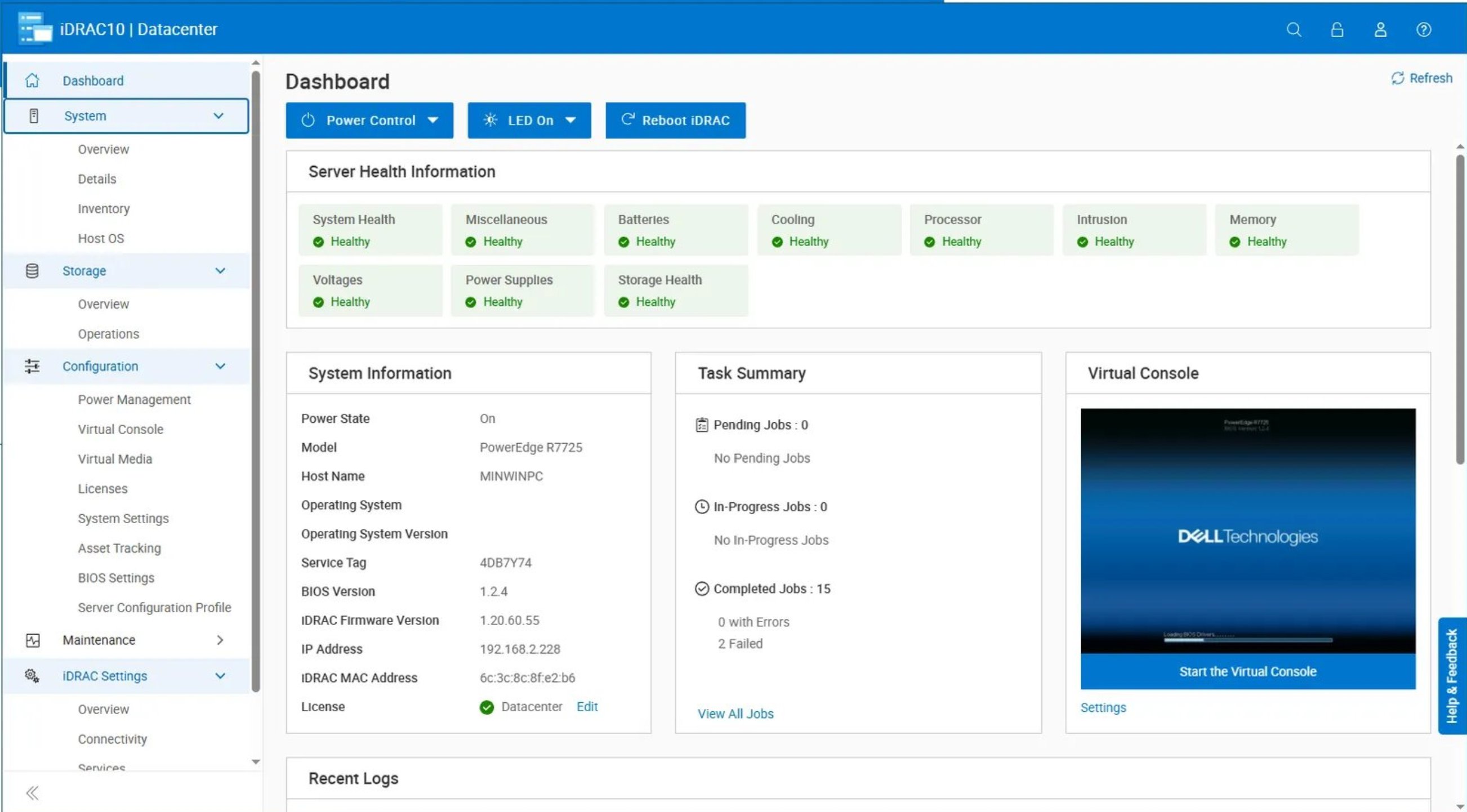Screen dimensions: 1467x812
Task: Click the iDRAC10 logo icon
Action: point(35,29)
